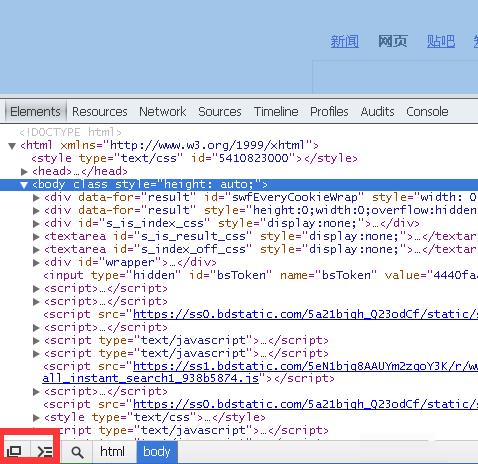Click the magnifier inspect element icon
Image resolution: width=478 pixels, height=464 pixels.
point(77,452)
